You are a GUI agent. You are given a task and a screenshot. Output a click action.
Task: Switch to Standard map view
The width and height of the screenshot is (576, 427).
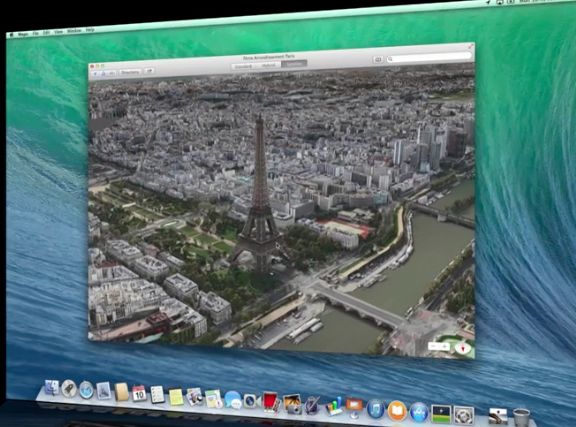click(x=244, y=67)
